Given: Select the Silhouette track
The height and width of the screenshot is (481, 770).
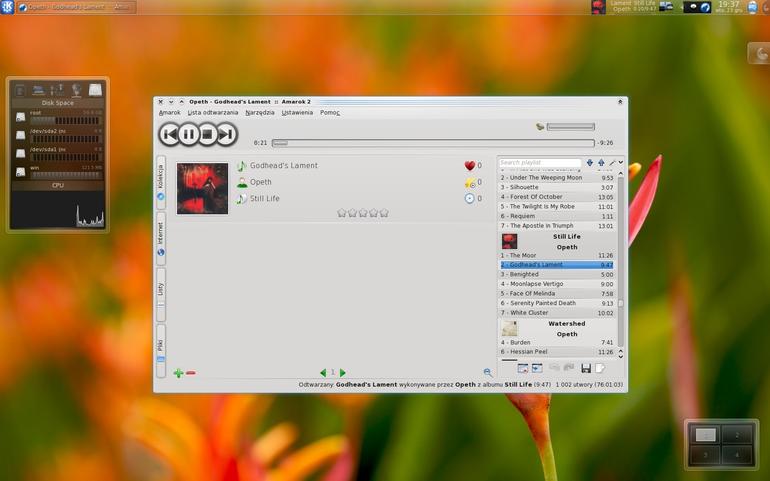Looking at the screenshot, I should coord(557,187).
